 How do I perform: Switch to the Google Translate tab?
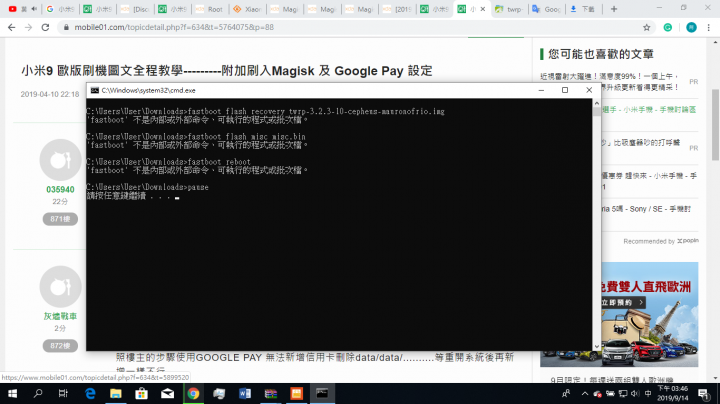coord(546,9)
